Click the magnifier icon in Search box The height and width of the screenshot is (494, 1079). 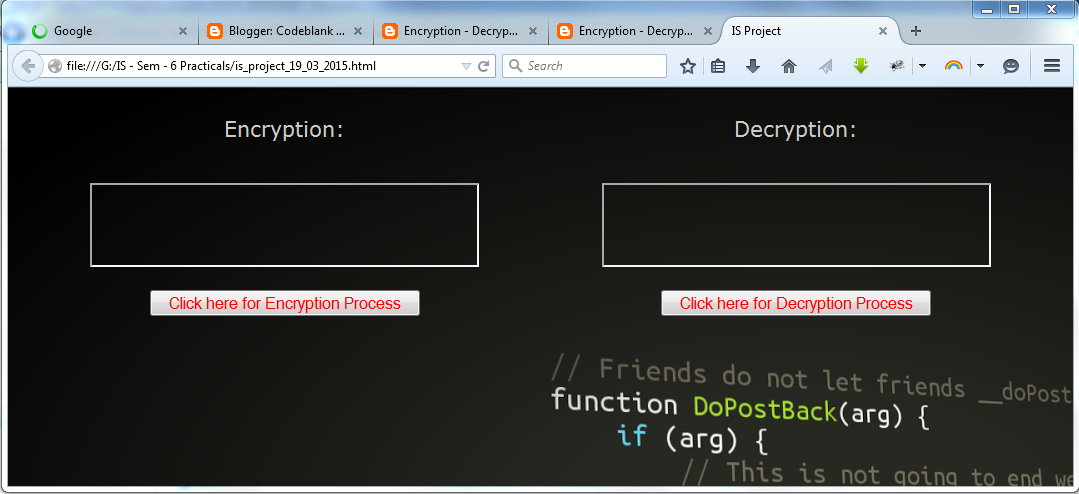tap(516, 66)
